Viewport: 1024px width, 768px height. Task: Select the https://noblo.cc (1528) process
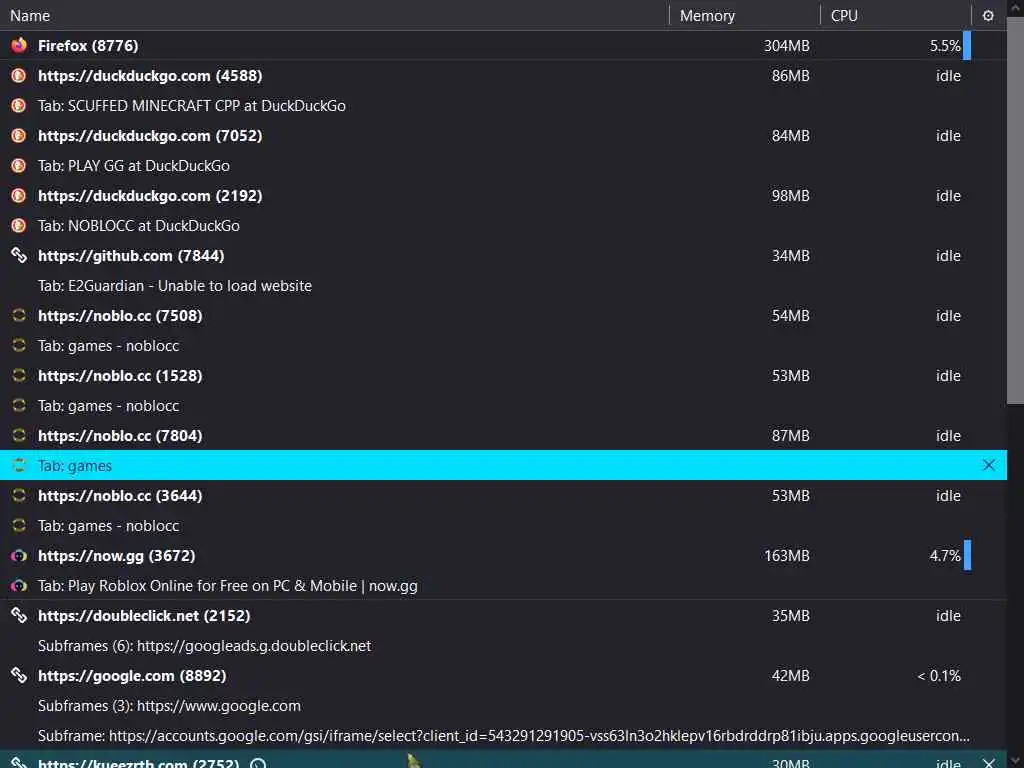[x=504, y=376]
